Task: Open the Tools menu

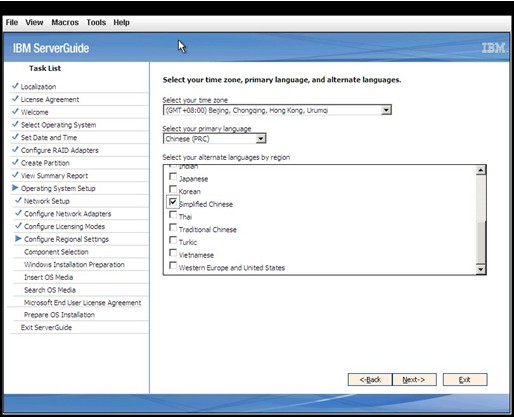Action: [96, 22]
